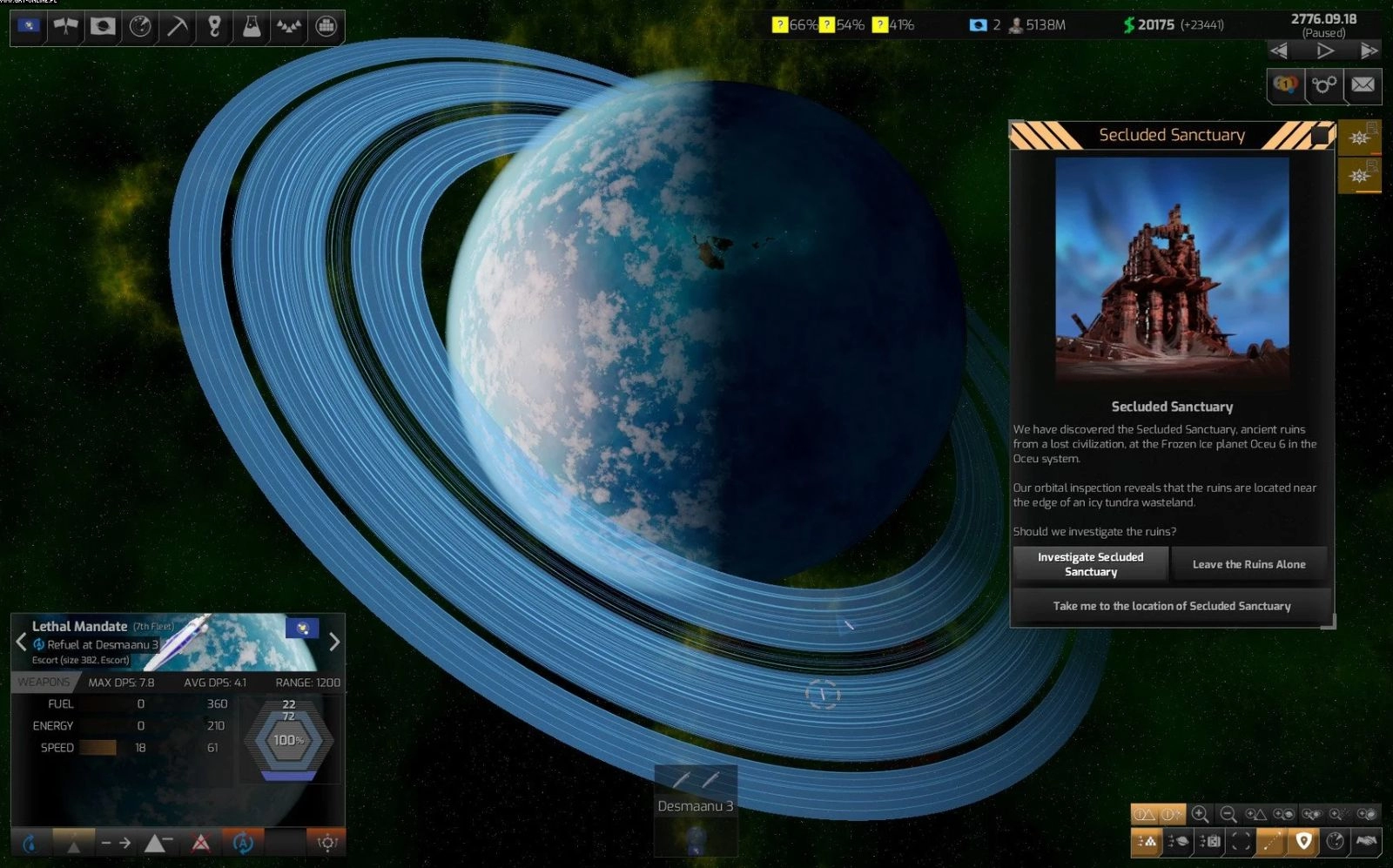This screenshot has width=1393, height=868.
Task: Select the mining pickaxe icon on top toolbar
Action: [177, 26]
